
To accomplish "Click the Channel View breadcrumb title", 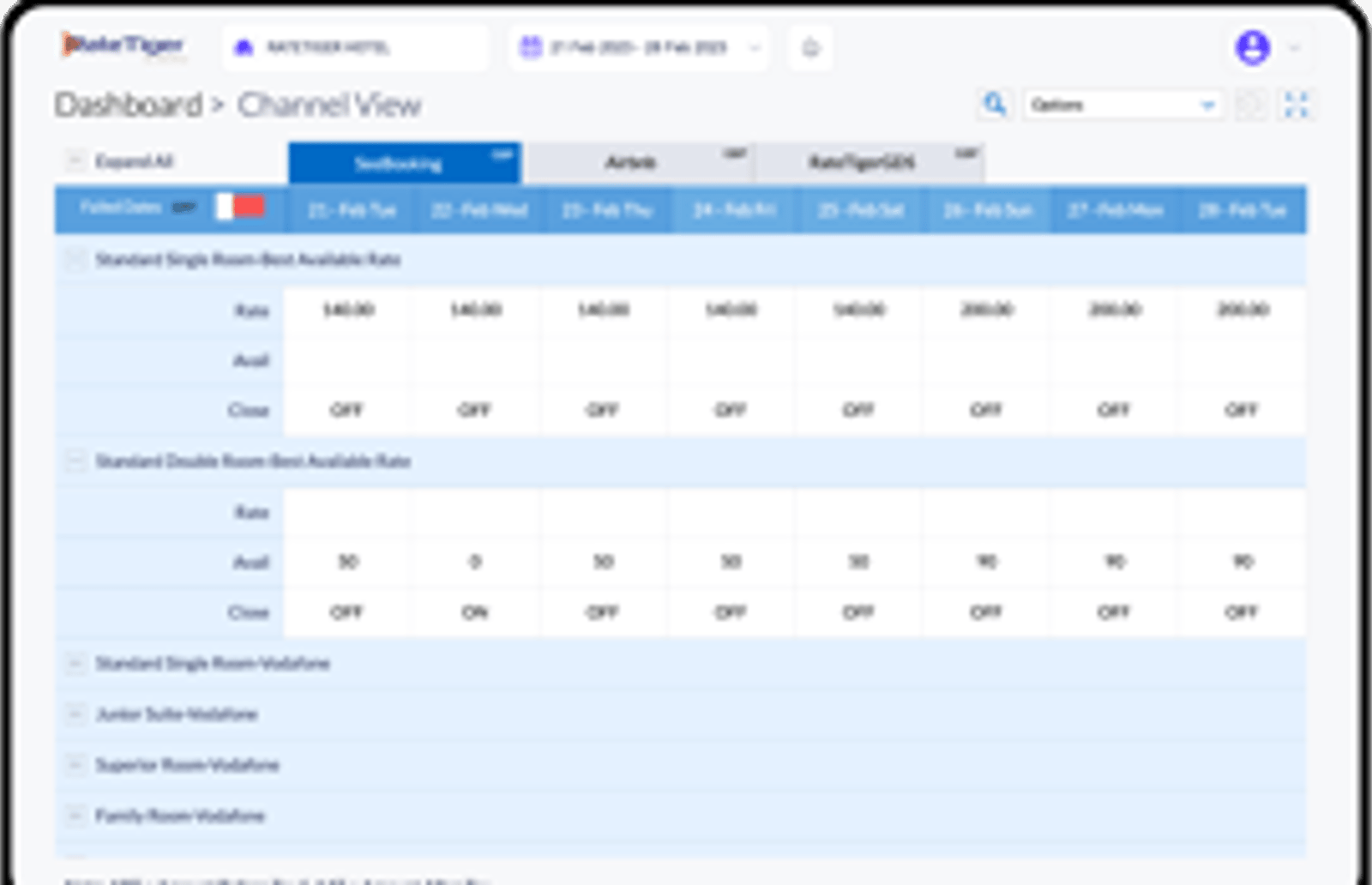I will click(x=329, y=105).
